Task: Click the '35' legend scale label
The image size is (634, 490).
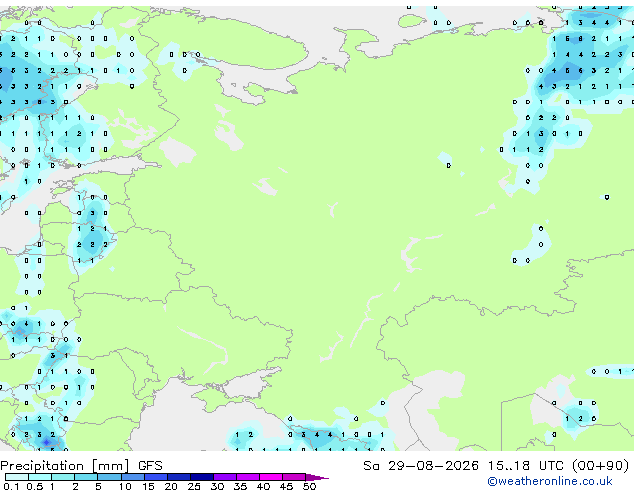Action: [240, 486]
